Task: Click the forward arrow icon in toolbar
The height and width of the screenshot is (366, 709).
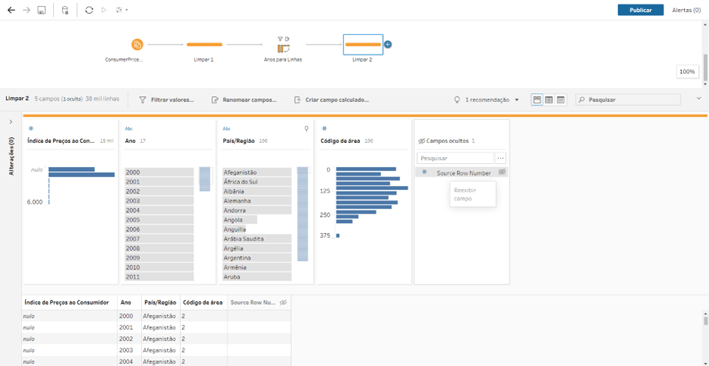Action: pyautogui.click(x=26, y=10)
